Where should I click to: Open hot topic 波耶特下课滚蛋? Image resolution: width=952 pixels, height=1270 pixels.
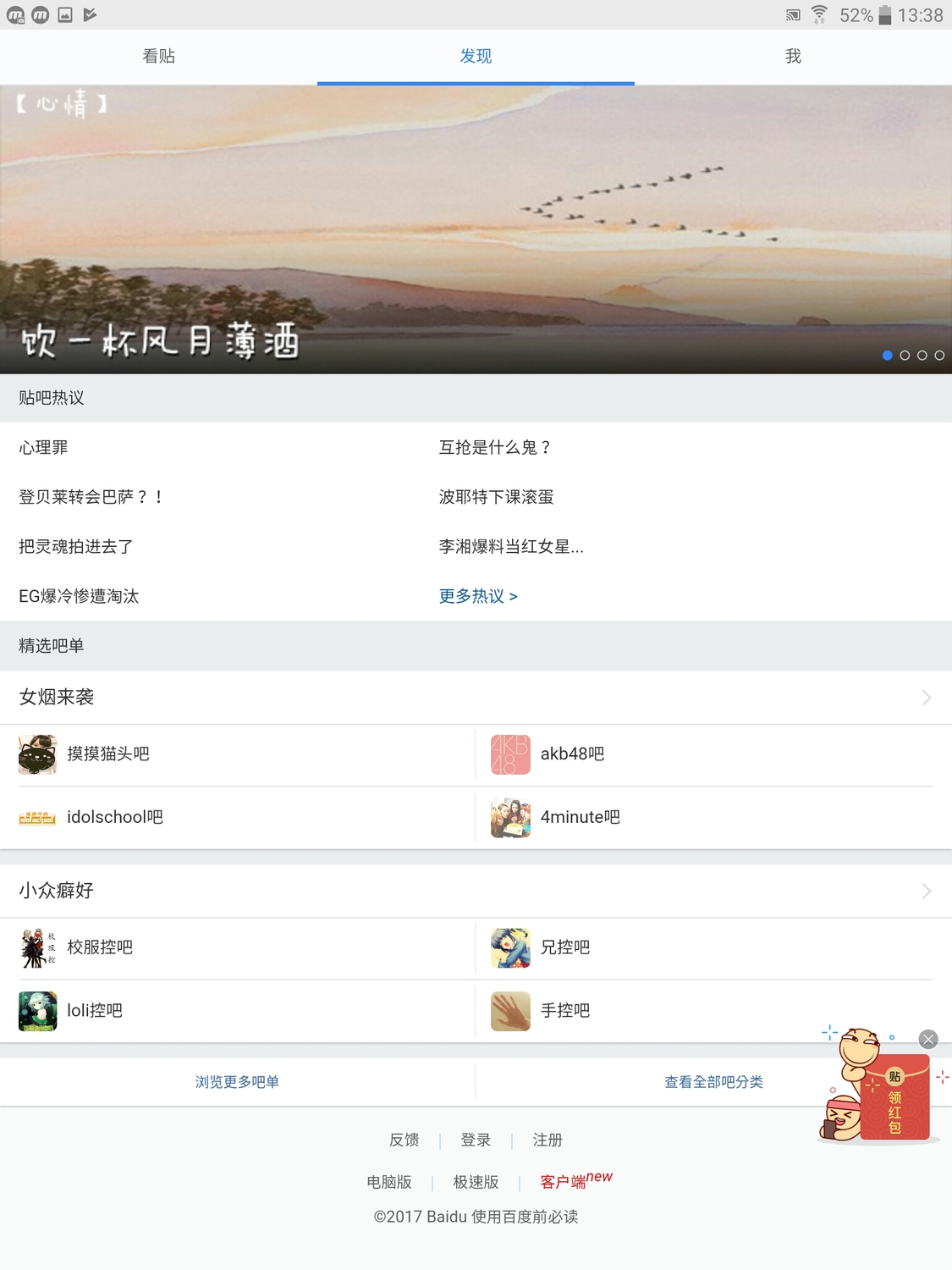pos(496,497)
